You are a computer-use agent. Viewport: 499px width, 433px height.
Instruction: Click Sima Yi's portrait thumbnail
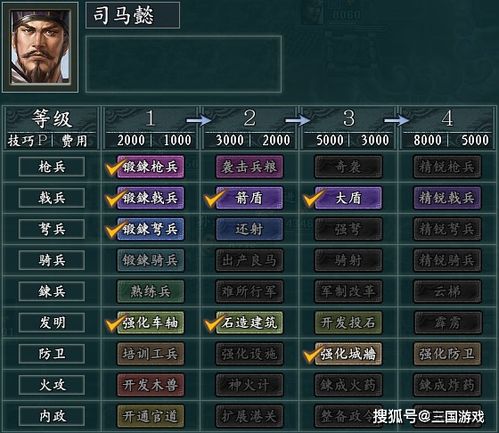coord(40,47)
